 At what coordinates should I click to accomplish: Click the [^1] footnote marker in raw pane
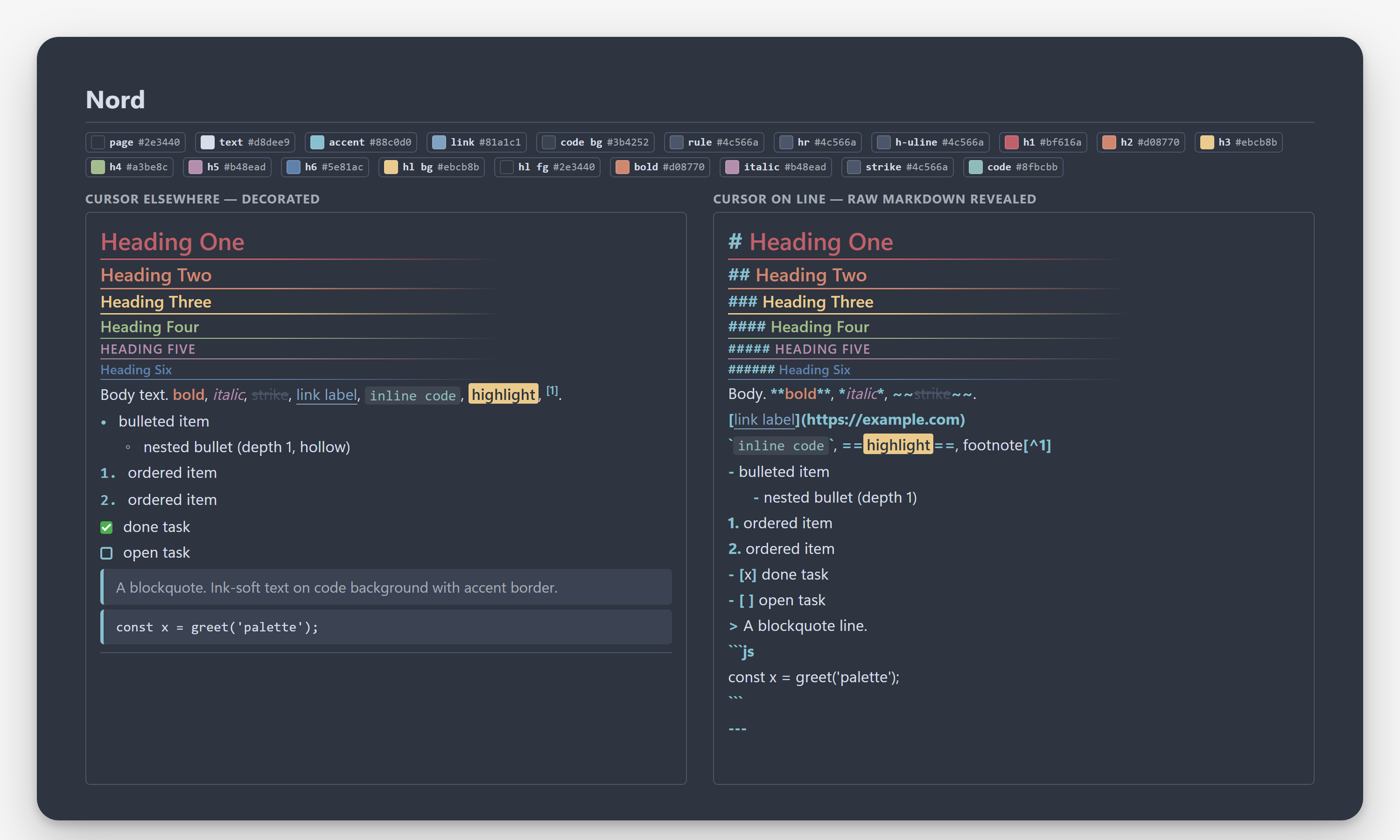point(1037,446)
